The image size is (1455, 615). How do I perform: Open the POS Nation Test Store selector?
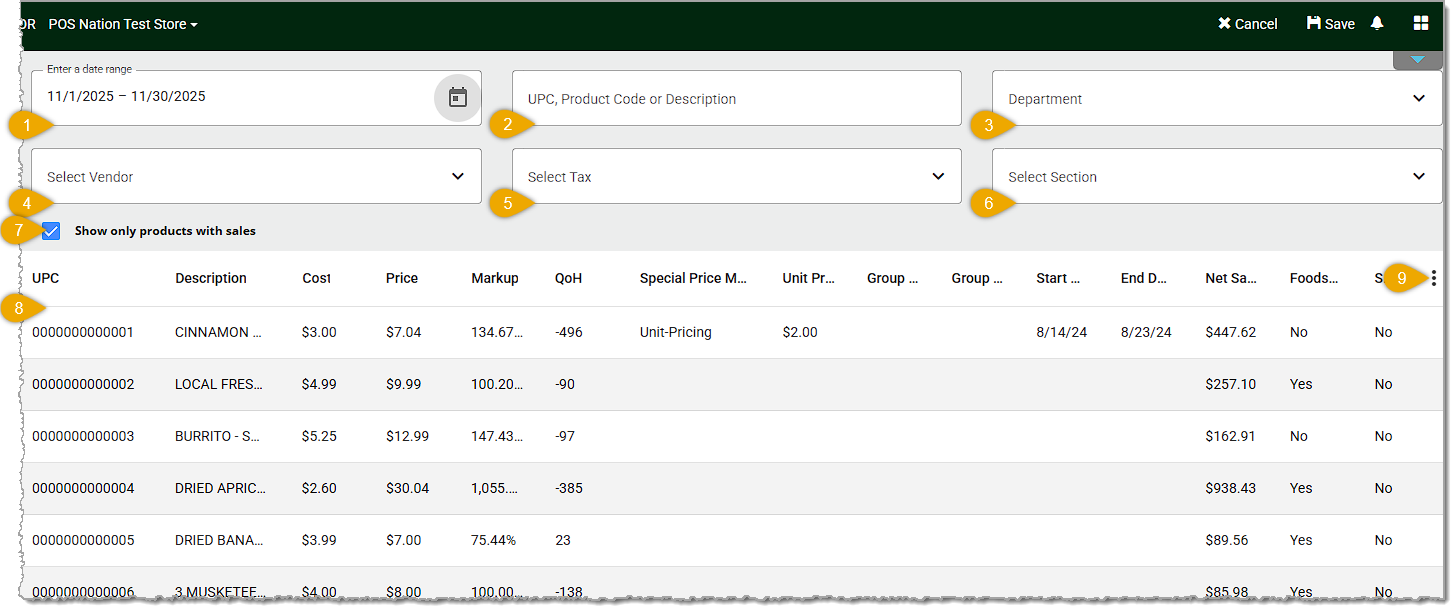click(123, 24)
